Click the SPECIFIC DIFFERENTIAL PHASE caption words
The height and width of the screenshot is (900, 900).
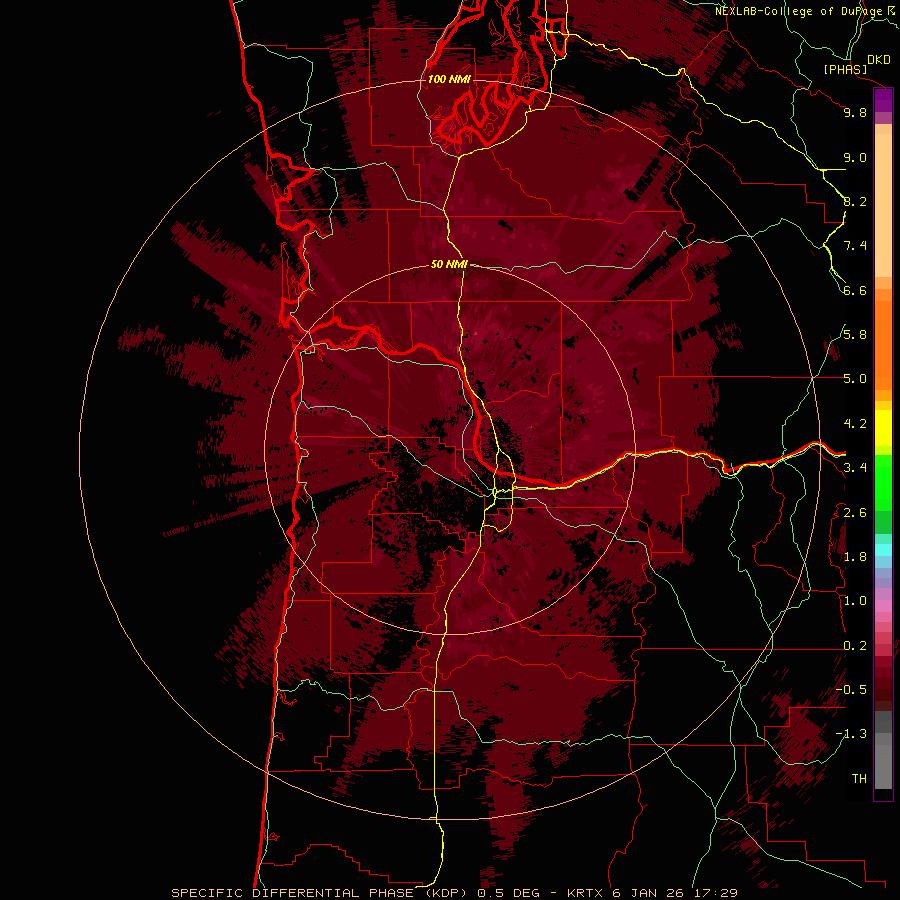[x=293, y=893]
